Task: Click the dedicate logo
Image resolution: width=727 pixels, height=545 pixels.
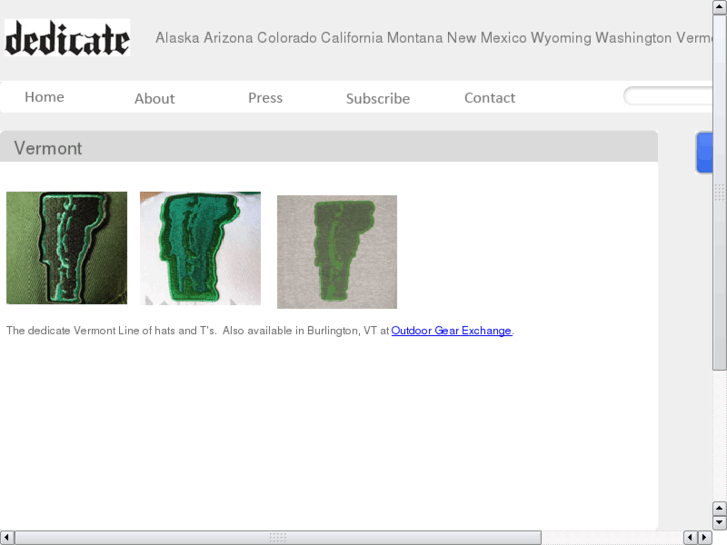Action: [67, 38]
